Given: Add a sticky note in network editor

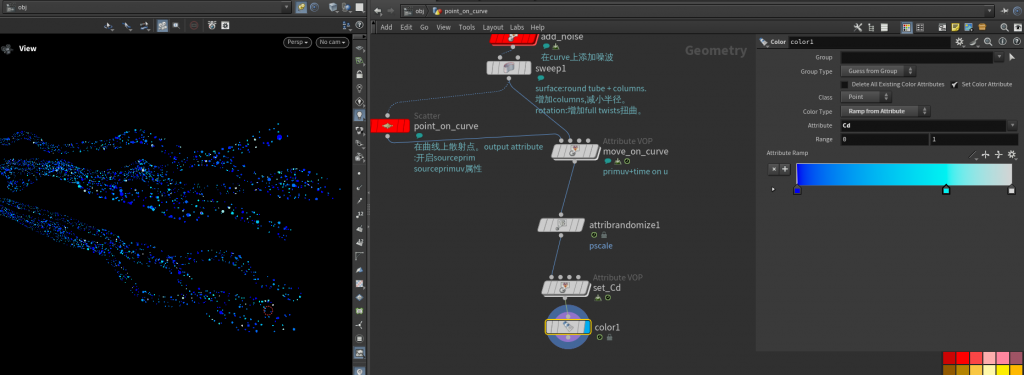Looking at the screenshot, I should [955, 27].
